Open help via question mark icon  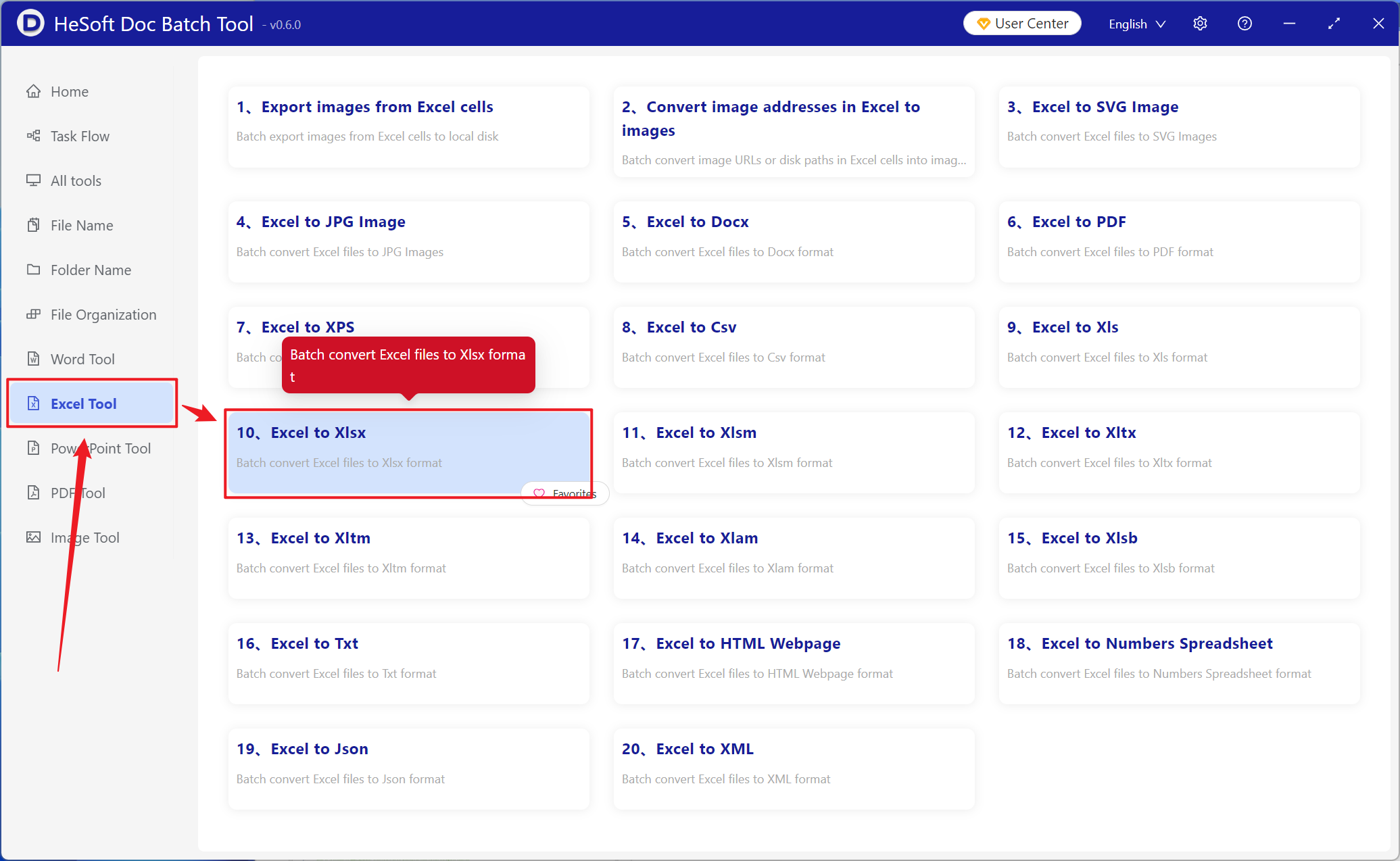pos(1245,24)
